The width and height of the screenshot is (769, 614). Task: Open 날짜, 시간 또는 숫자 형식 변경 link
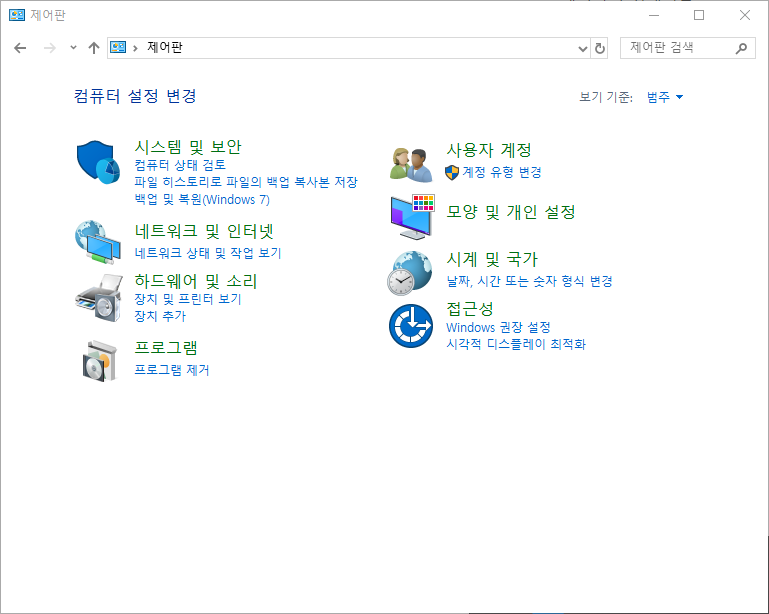(x=529, y=281)
